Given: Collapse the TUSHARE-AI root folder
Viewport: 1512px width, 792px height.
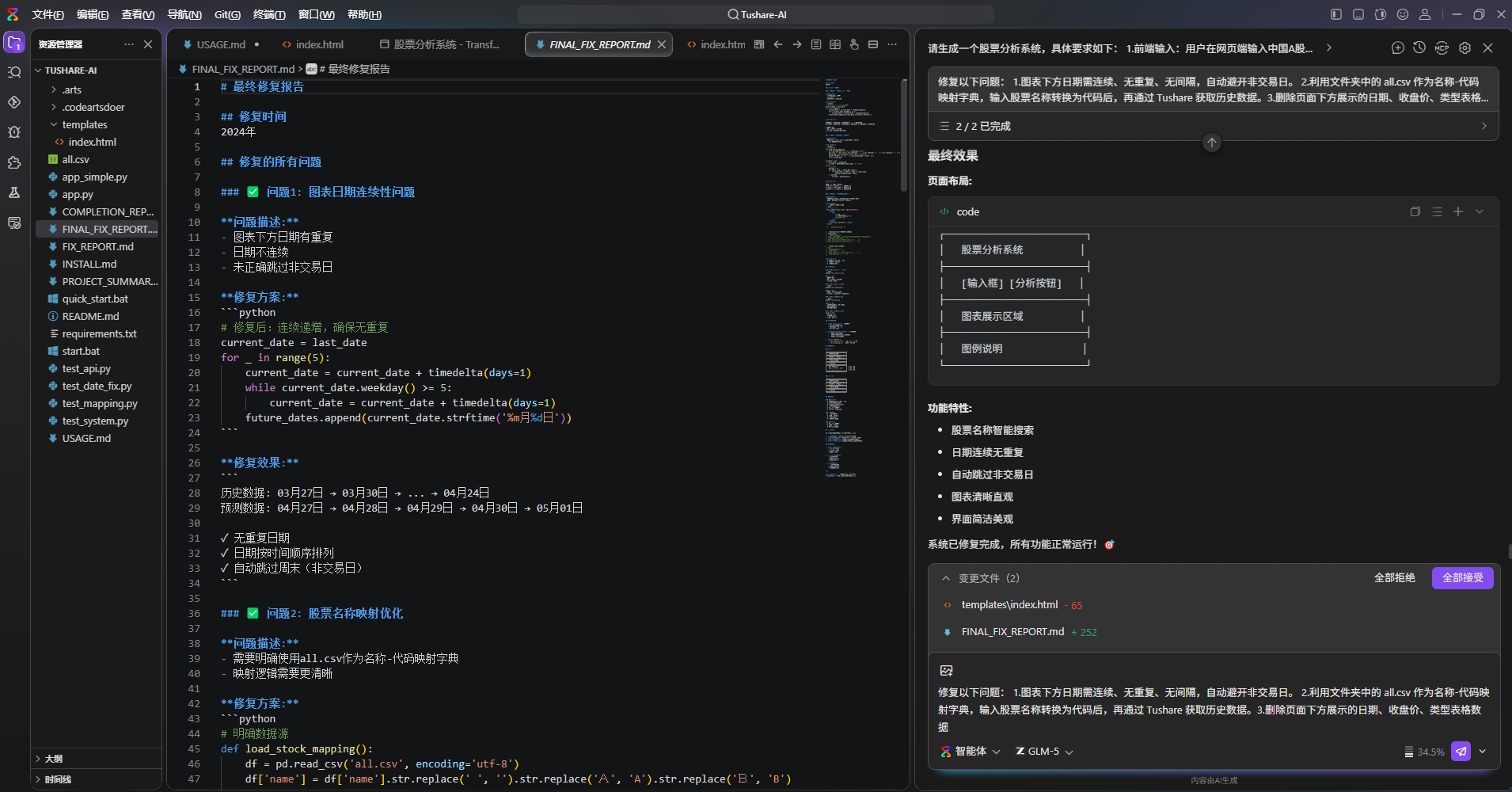Looking at the screenshot, I should tap(38, 70).
